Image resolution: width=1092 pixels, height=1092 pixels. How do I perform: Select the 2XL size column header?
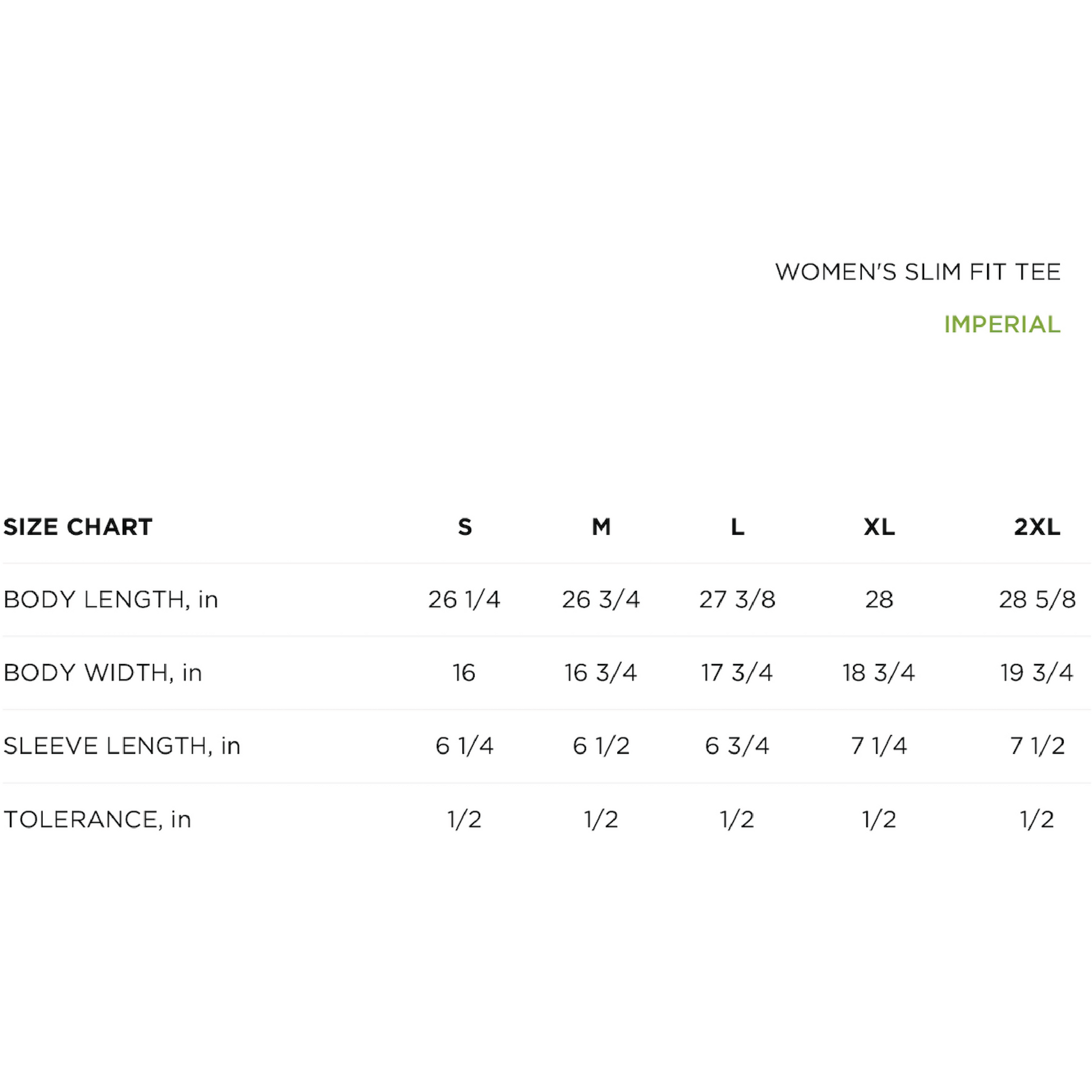point(1036,527)
